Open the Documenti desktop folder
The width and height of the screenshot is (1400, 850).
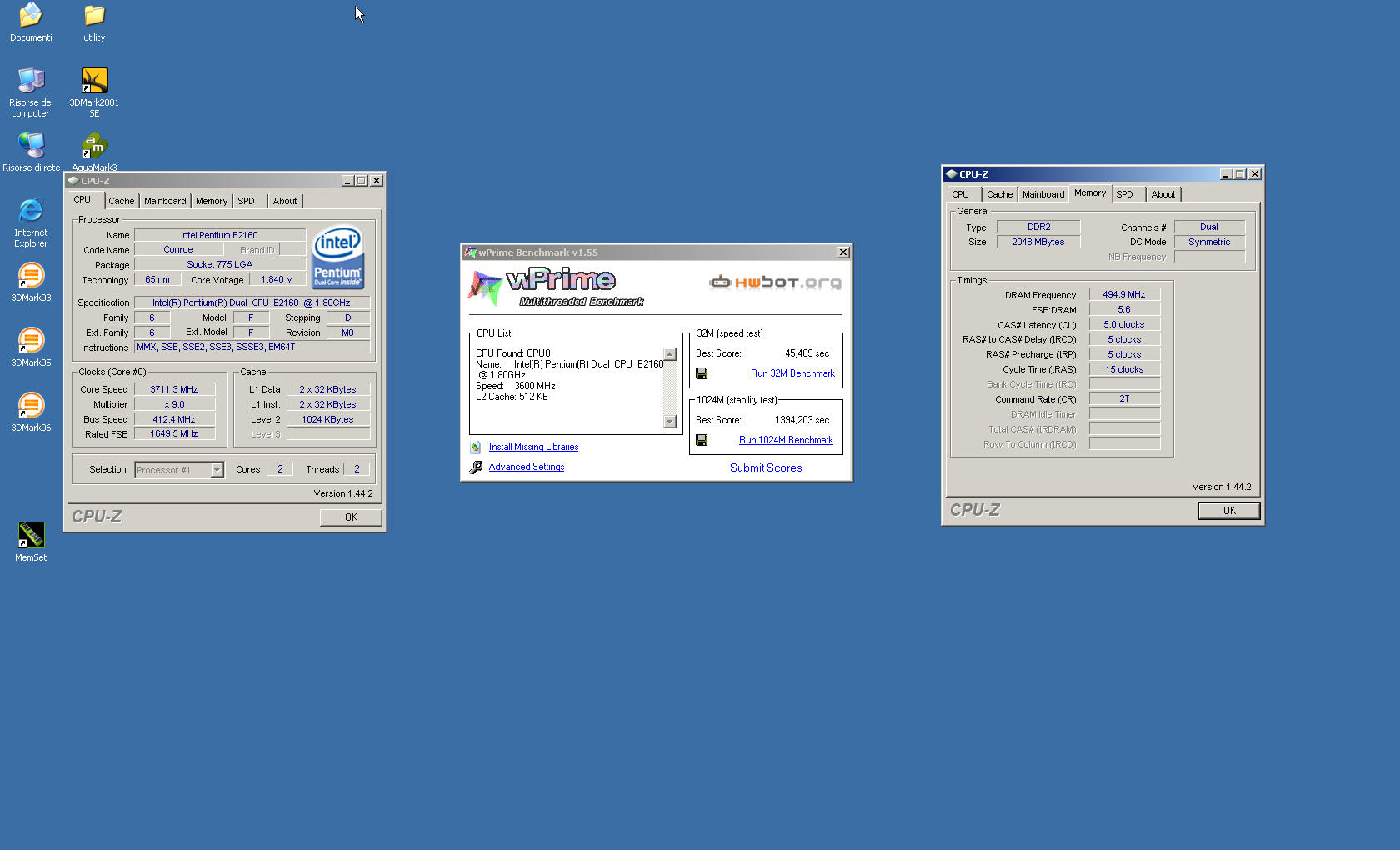tap(31, 21)
